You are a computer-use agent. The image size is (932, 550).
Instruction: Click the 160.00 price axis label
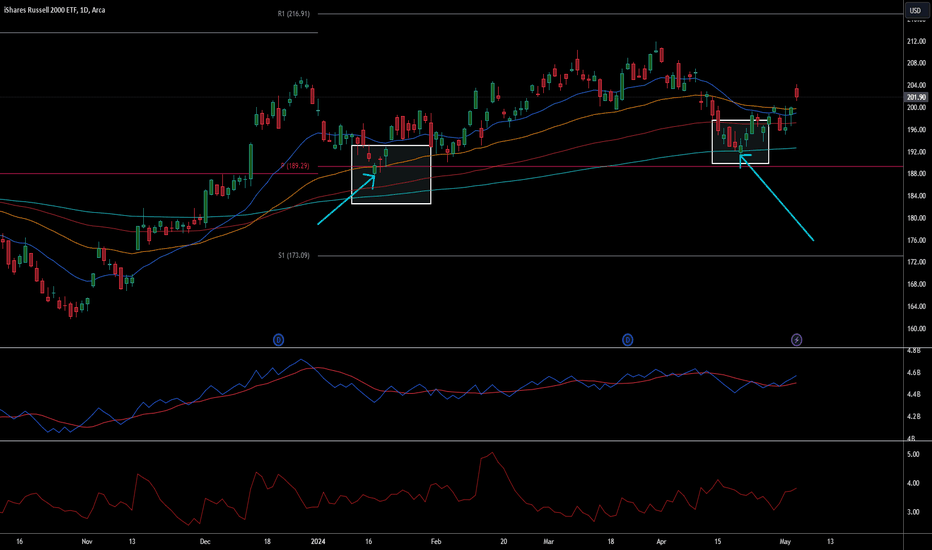point(917,329)
